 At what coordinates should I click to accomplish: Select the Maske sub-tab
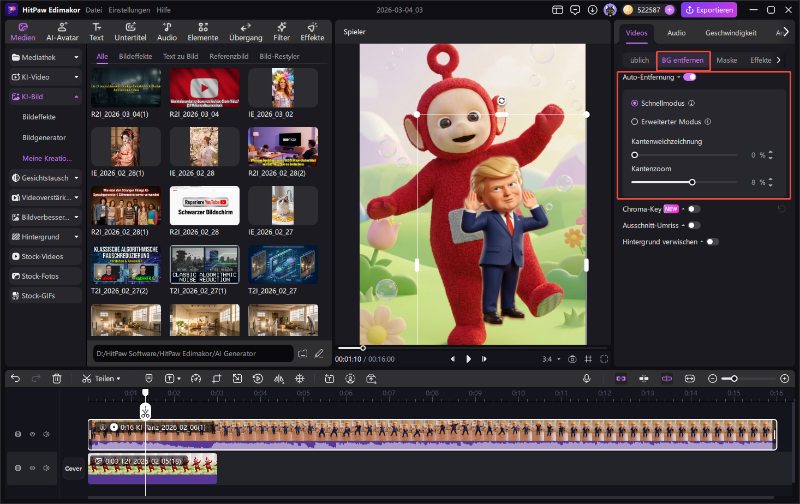(727, 60)
